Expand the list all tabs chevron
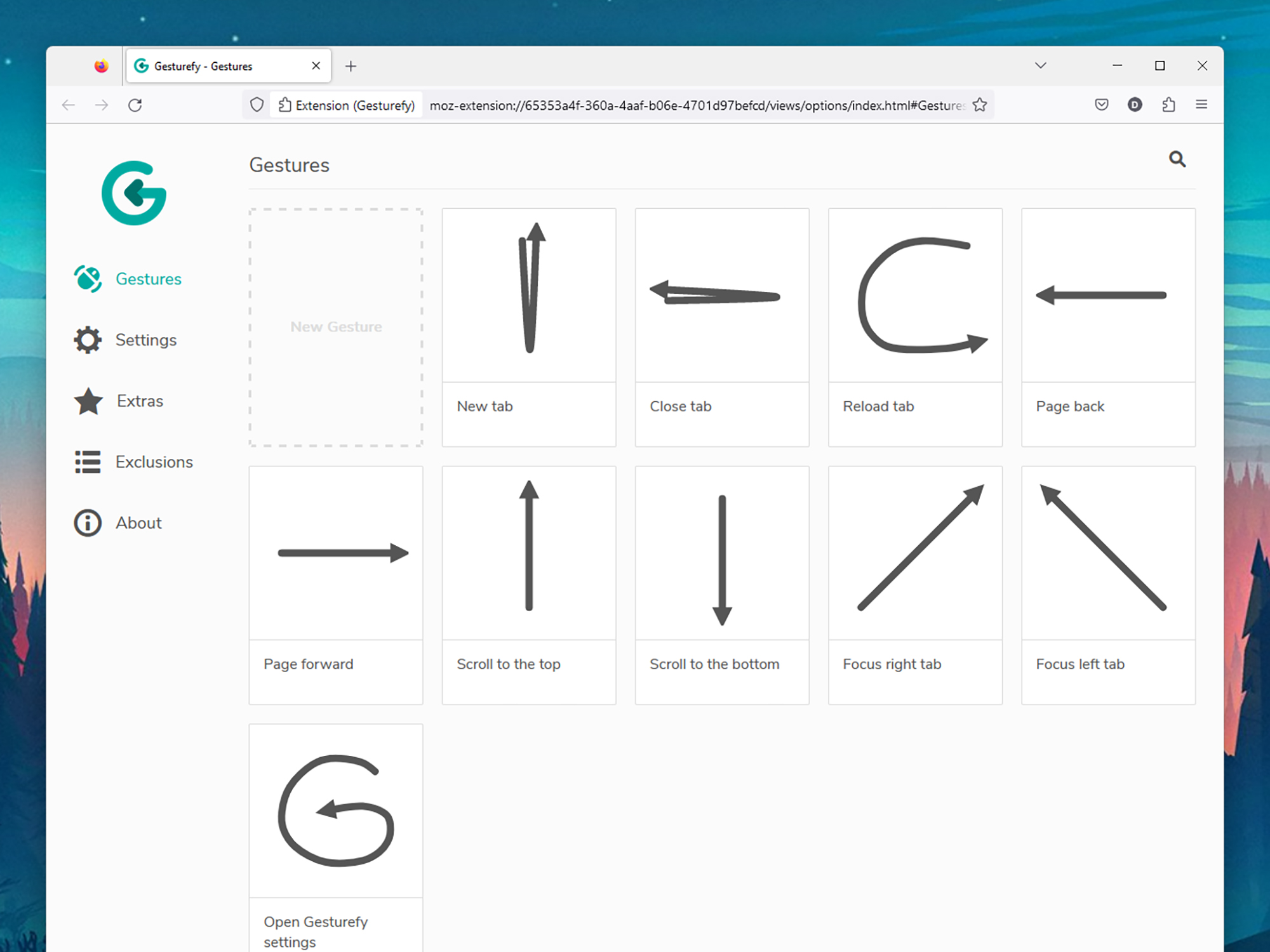Screen dimensions: 1270x952 [x=1040, y=65]
